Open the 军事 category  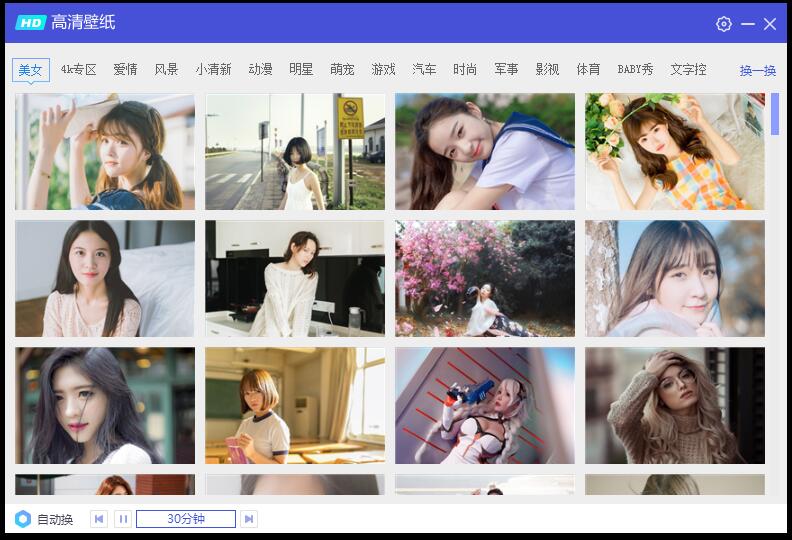[506, 69]
